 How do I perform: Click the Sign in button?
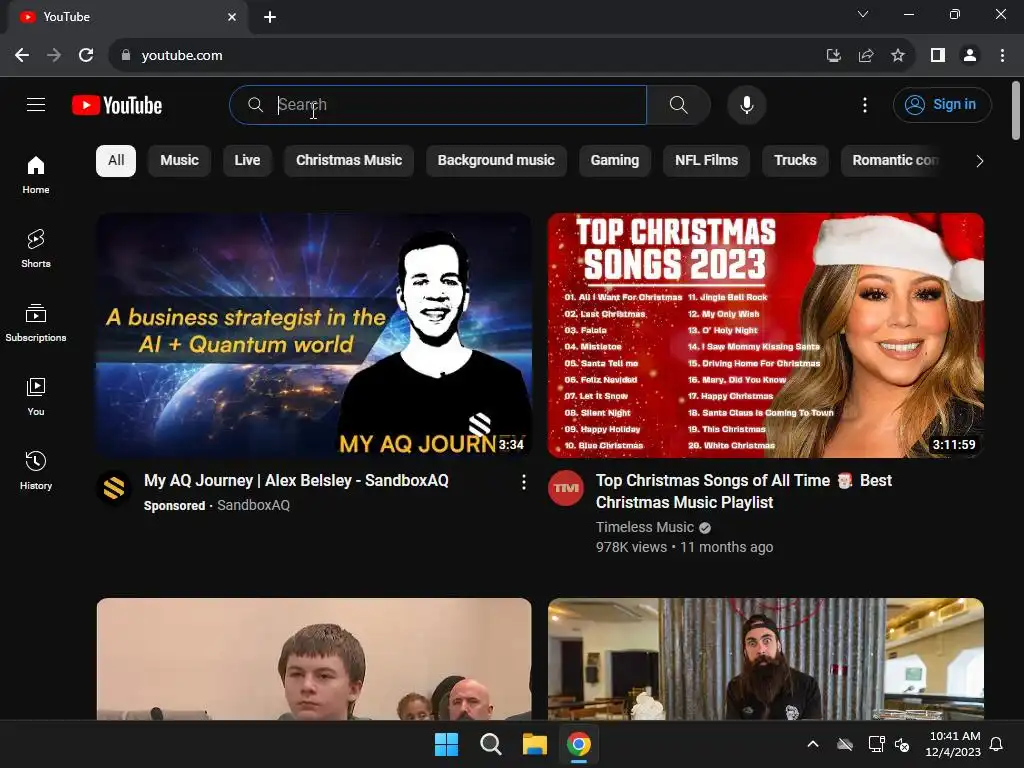point(942,104)
